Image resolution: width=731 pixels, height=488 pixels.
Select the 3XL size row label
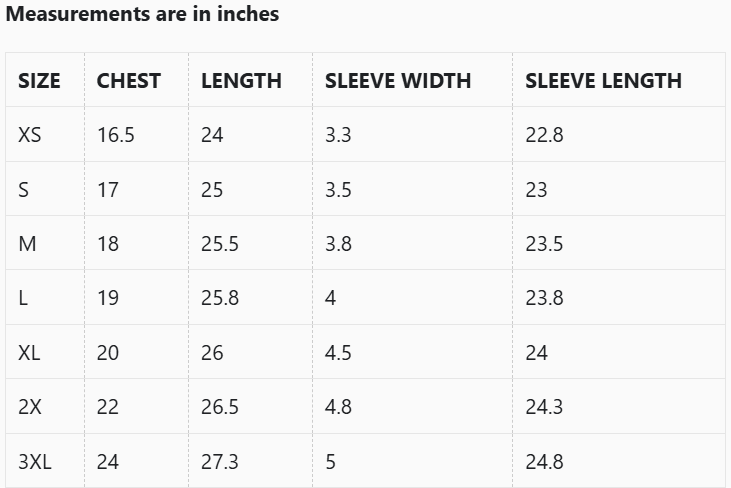pos(36,462)
